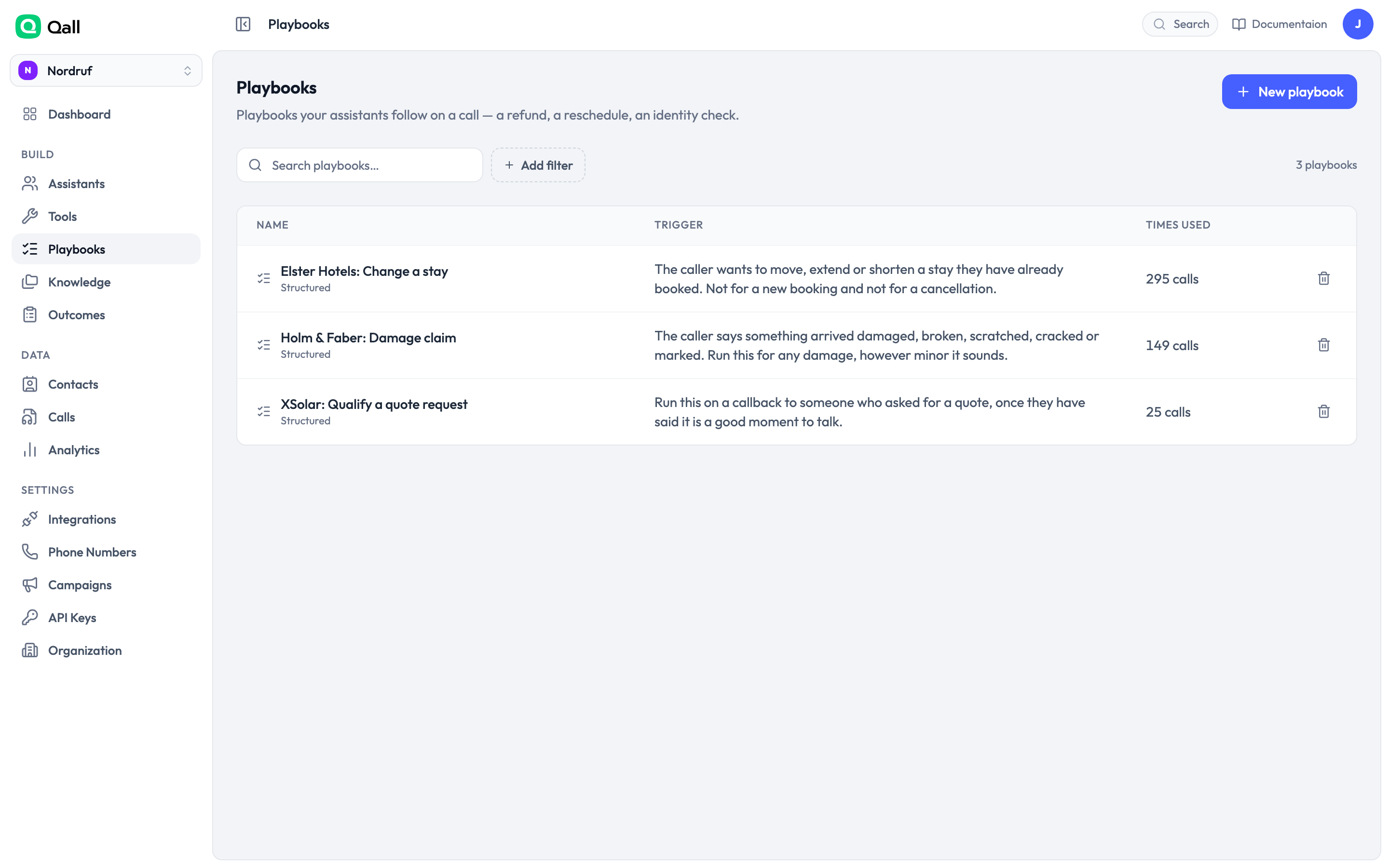Click the API Keys key icon
Screen dimensions: 1389x868
(30, 617)
